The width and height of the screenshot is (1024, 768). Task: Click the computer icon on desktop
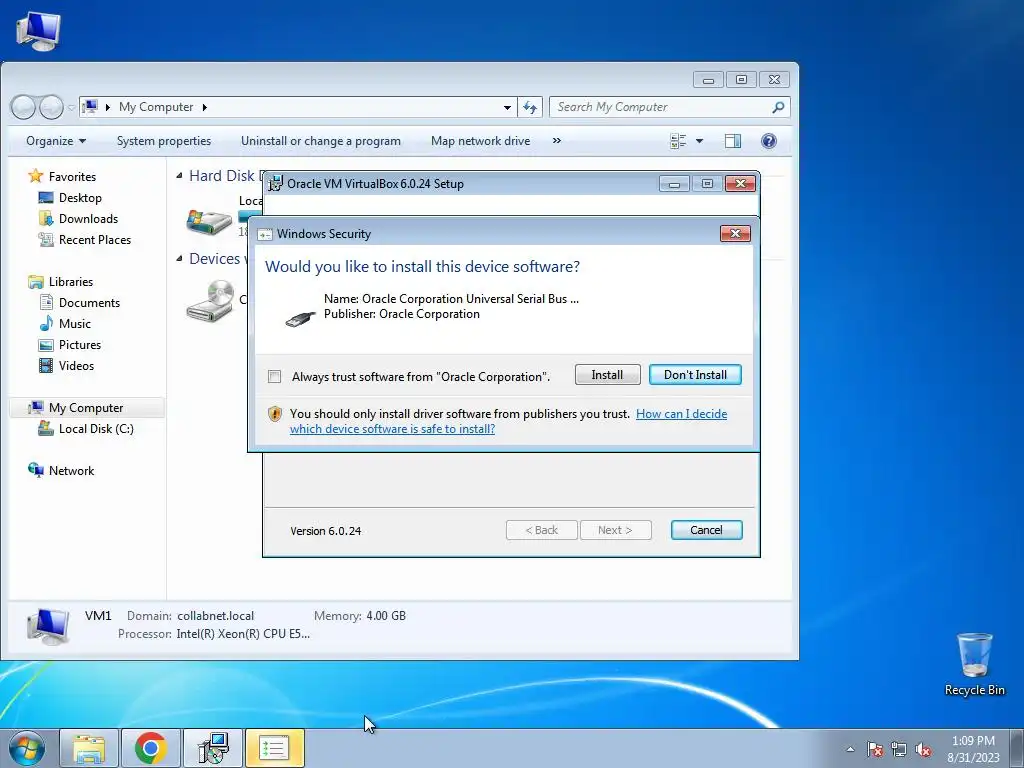click(x=39, y=31)
